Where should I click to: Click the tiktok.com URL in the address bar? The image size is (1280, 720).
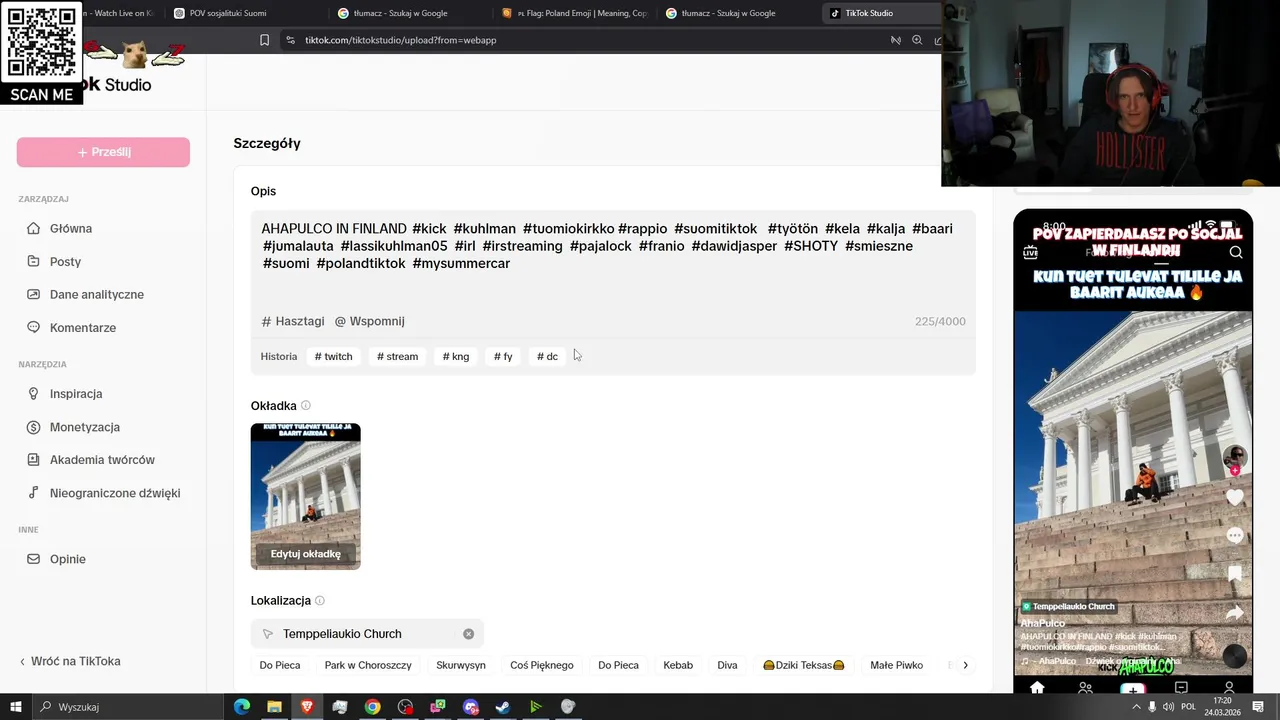click(x=400, y=40)
